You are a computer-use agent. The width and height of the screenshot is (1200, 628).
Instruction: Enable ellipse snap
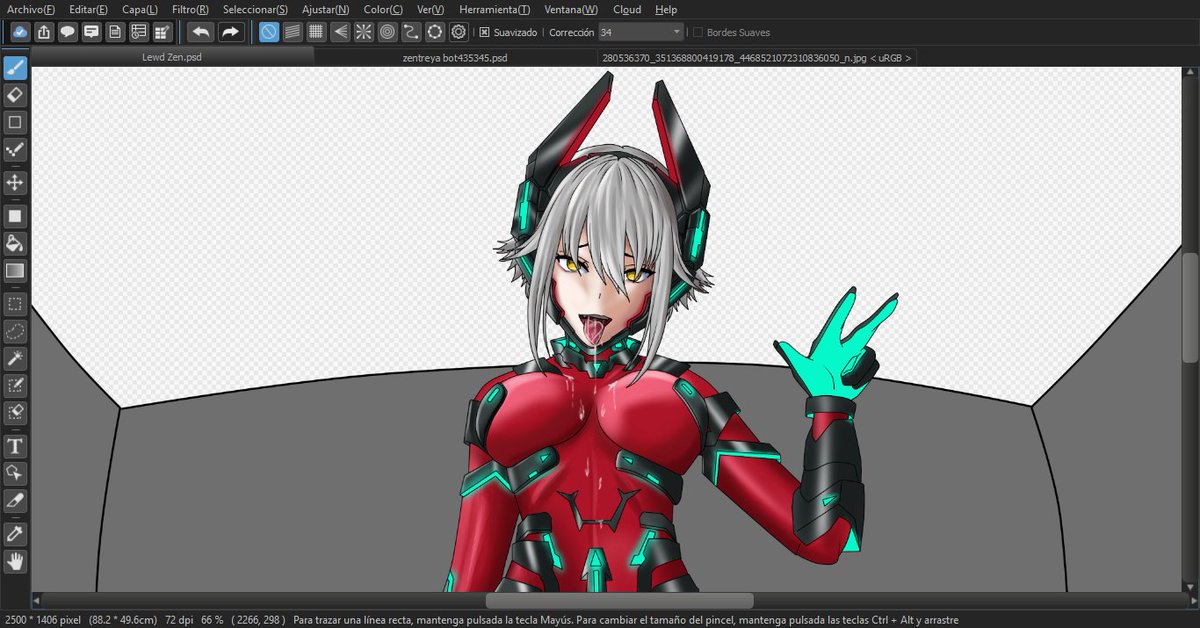tap(435, 32)
